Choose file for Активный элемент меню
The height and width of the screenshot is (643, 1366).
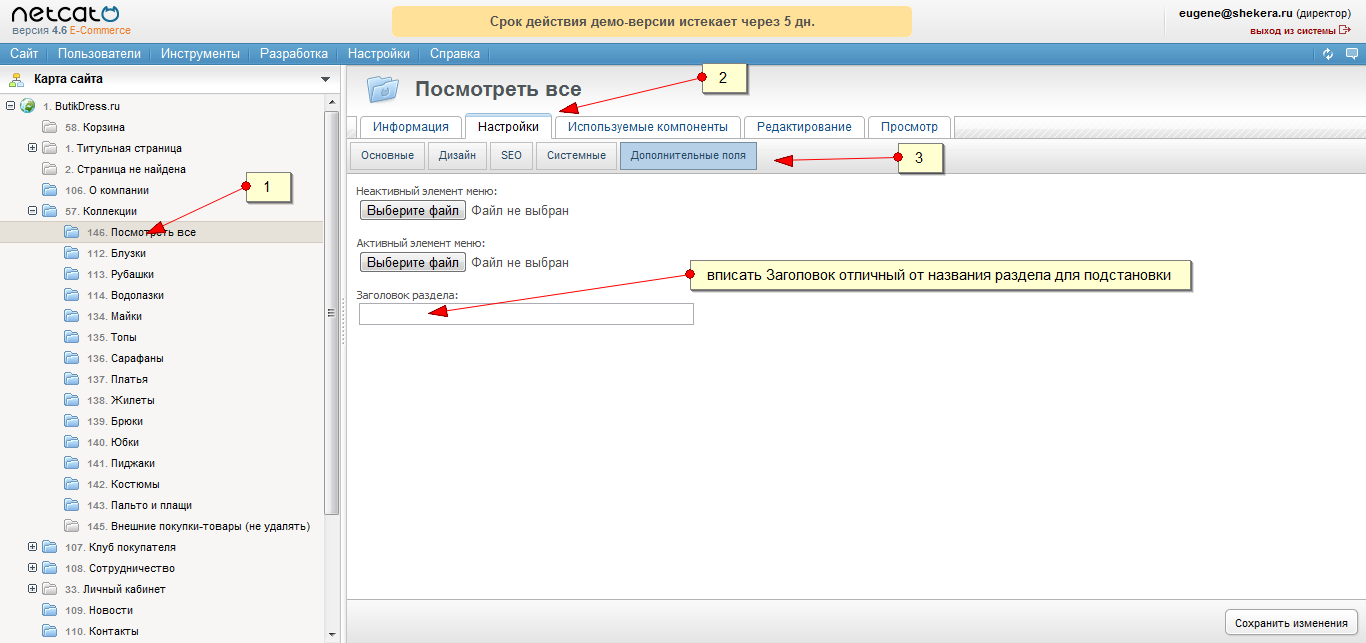412,262
